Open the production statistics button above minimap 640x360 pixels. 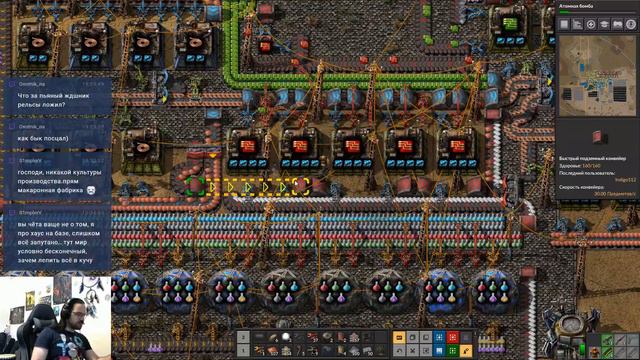tap(578, 24)
